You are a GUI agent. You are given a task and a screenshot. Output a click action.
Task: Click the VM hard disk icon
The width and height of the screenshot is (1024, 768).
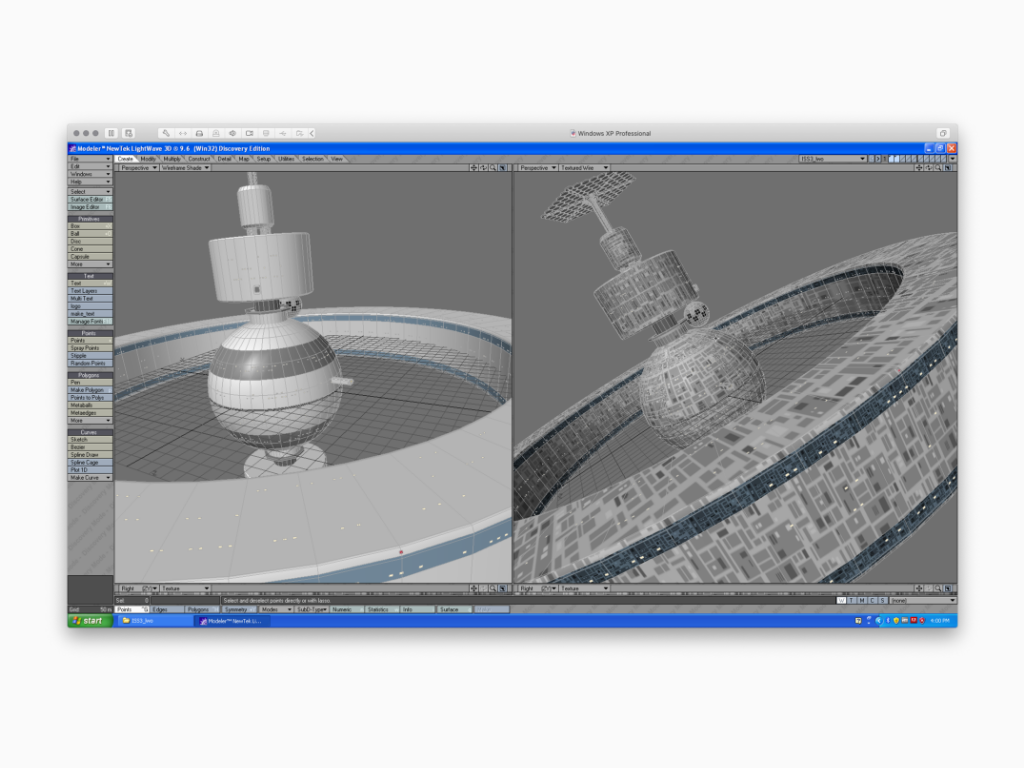(x=199, y=133)
